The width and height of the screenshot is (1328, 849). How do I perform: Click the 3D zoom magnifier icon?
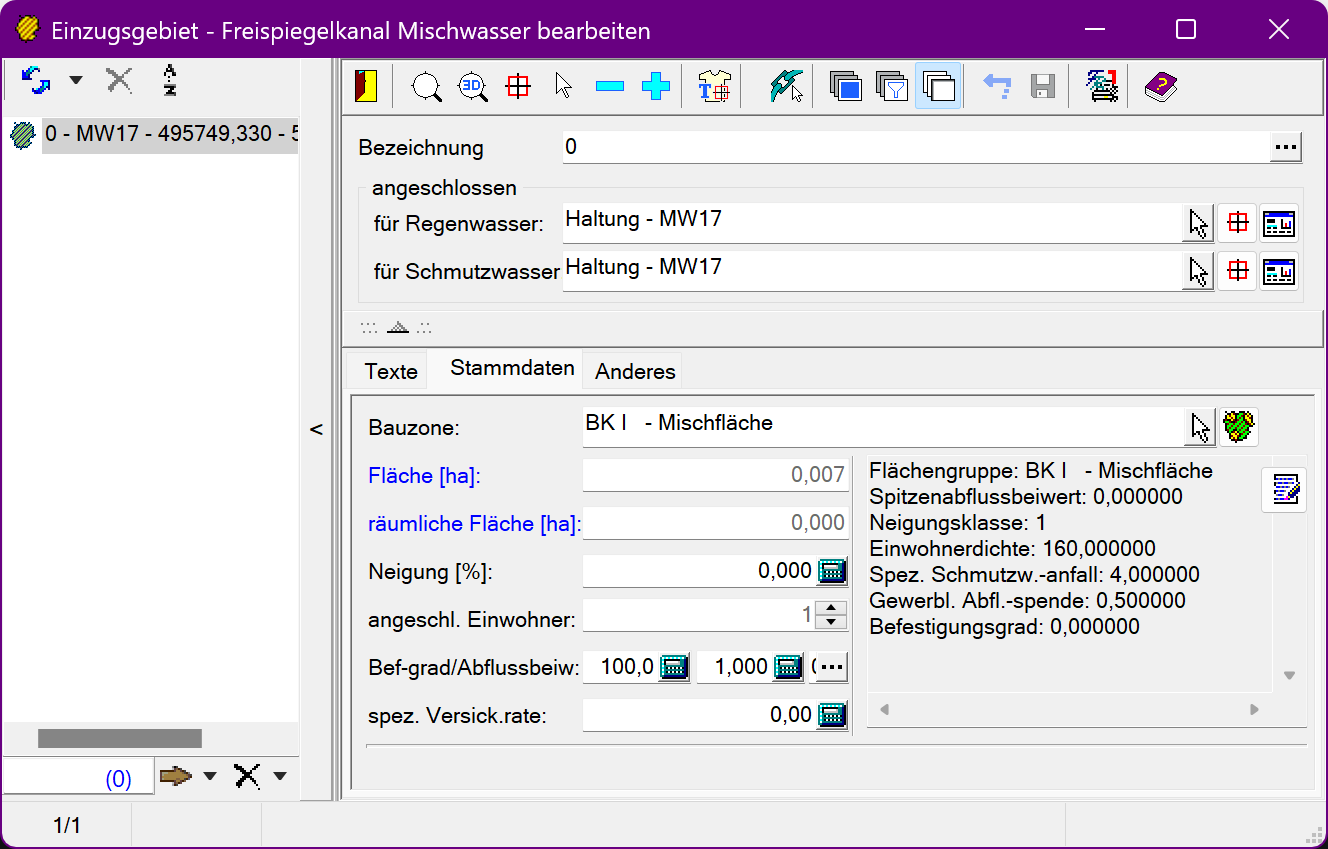pos(472,87)
